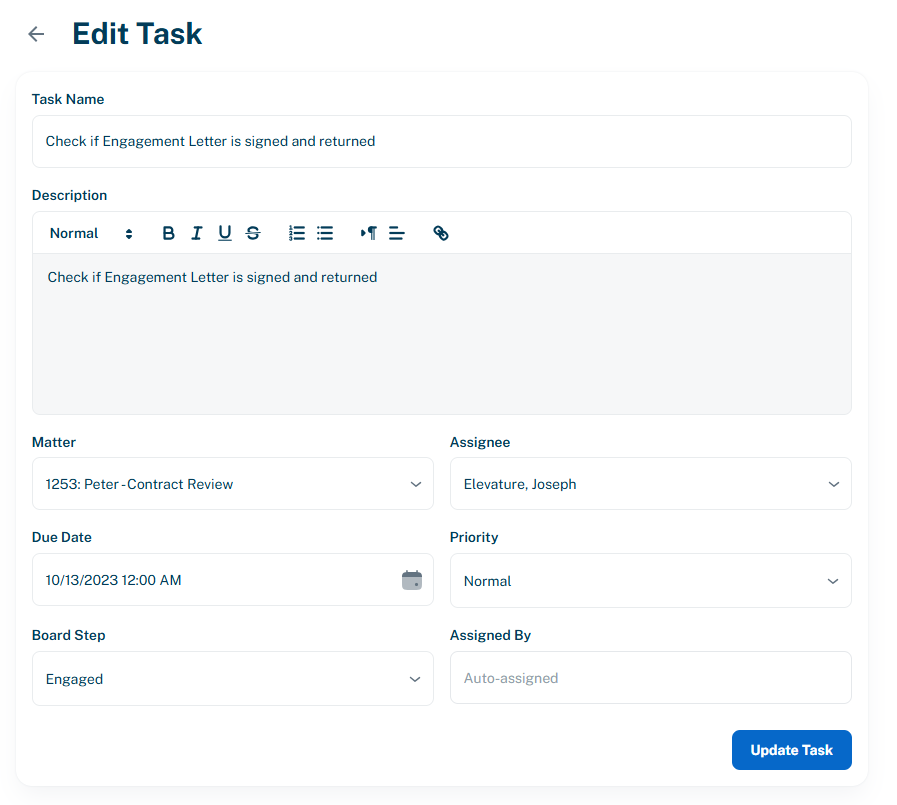Image resolution: width=897 pixels, height=805 pixels.
Task: Increase text indent in the description editor
Action: tap(368, 232)
